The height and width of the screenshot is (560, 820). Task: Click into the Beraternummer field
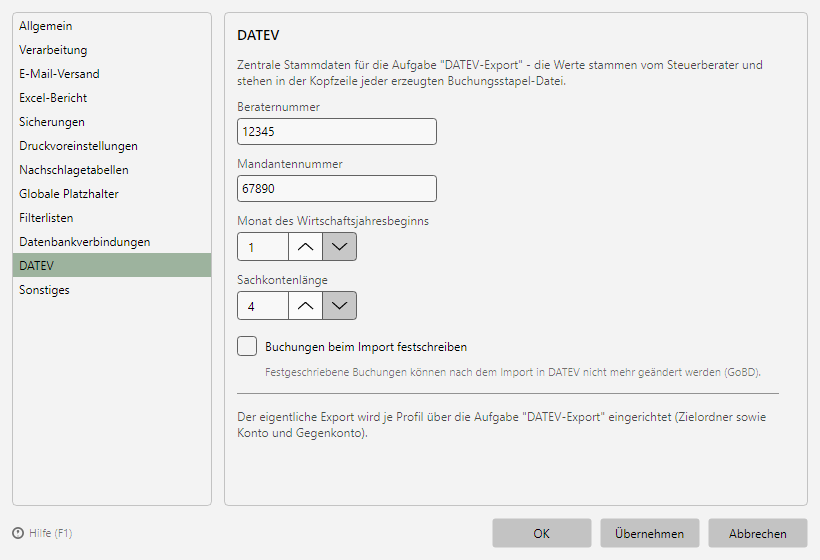tap(337, 131)
